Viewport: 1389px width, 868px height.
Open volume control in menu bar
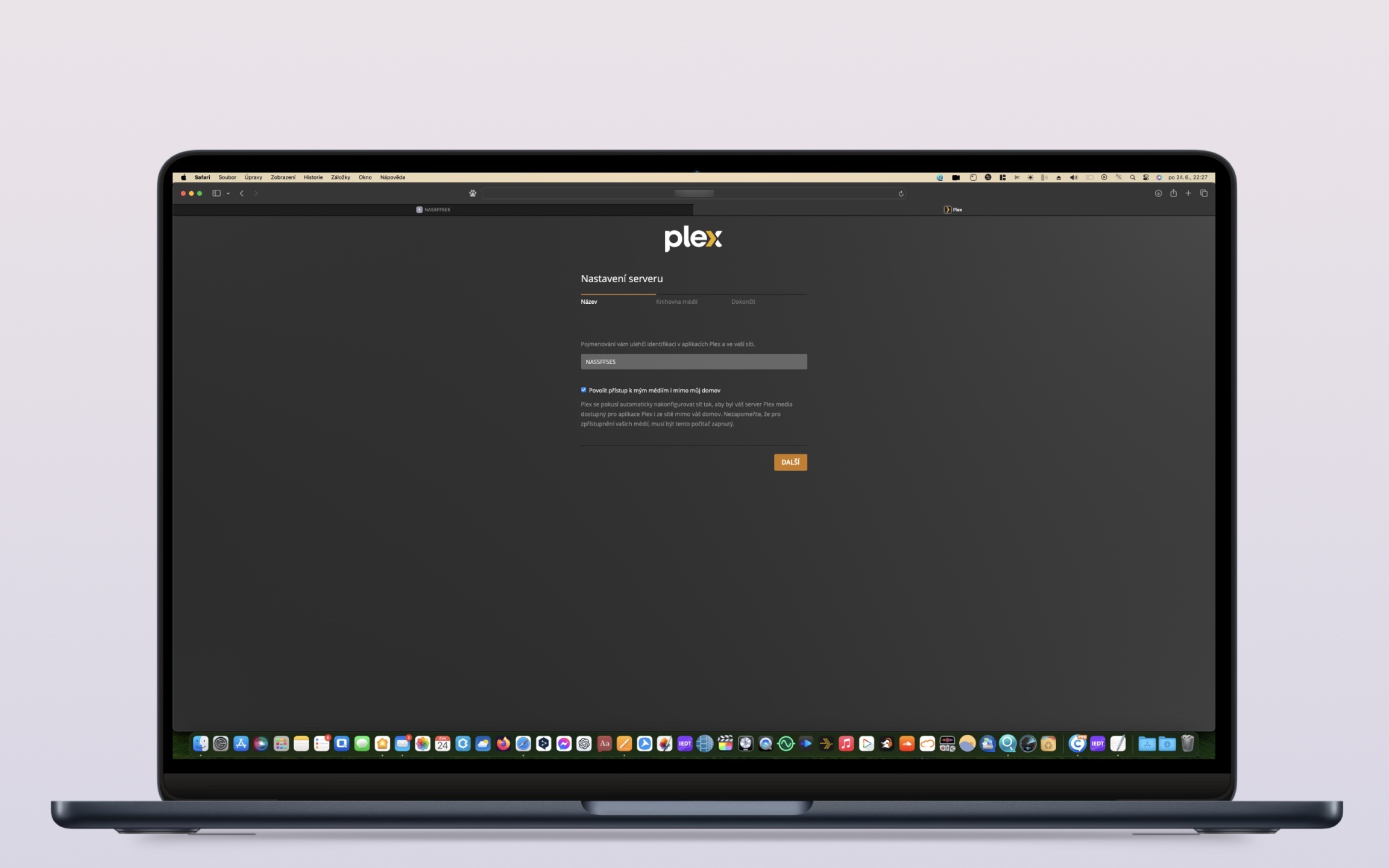pyautogui.click(x=1073, y=177)
